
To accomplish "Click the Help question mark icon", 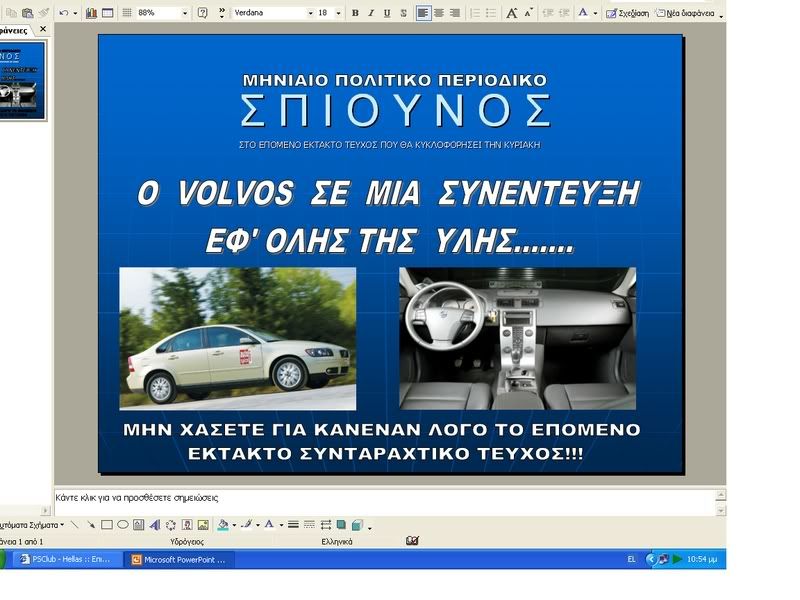I will (x=203, y=13).
